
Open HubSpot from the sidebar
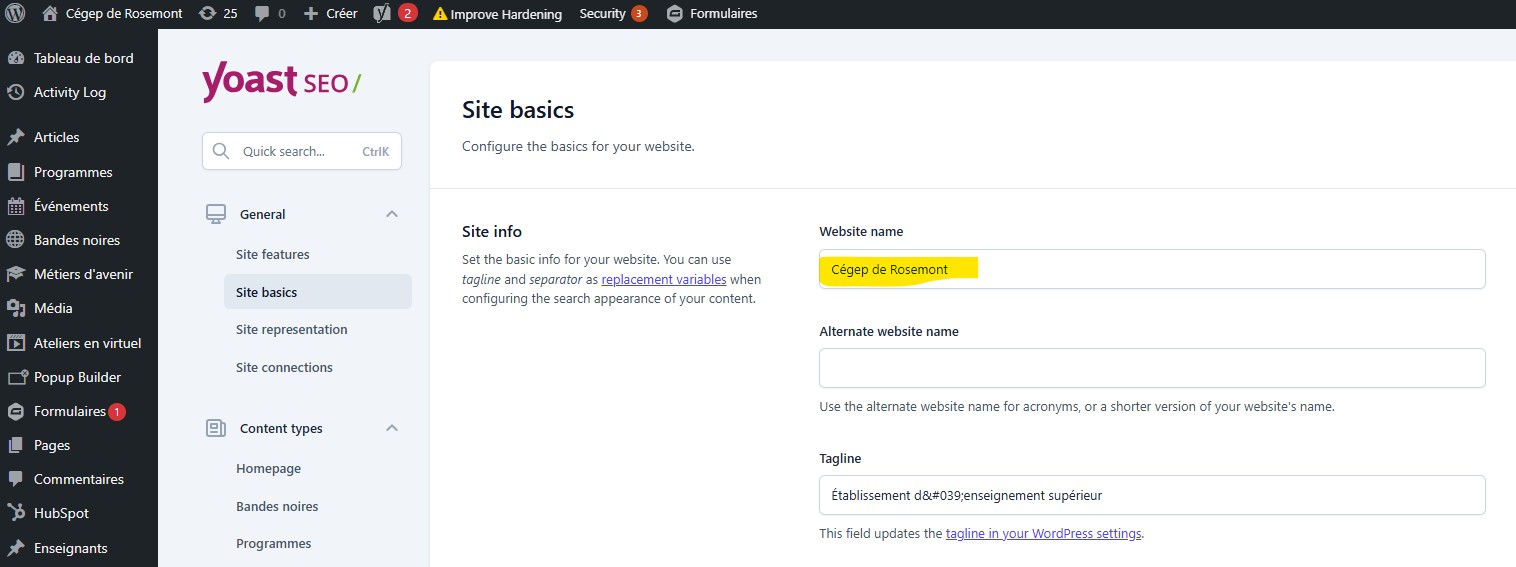pos(61,513)
